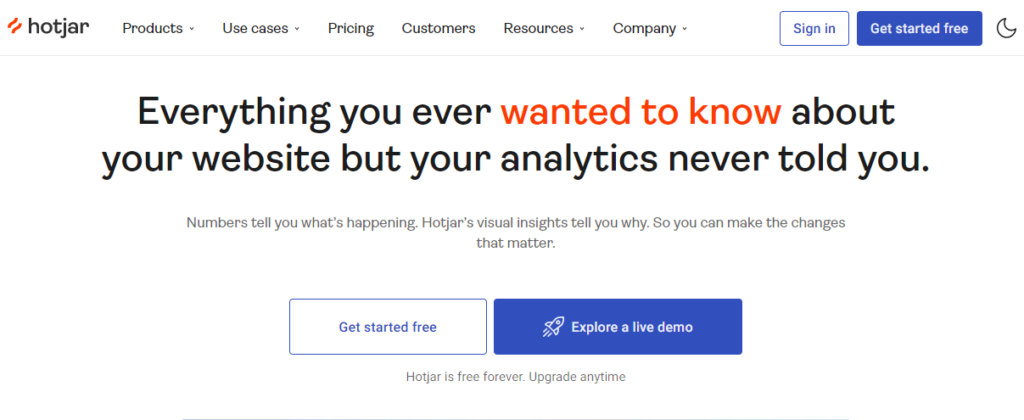Click the chevron arrow beside Products

coord(191,29)
